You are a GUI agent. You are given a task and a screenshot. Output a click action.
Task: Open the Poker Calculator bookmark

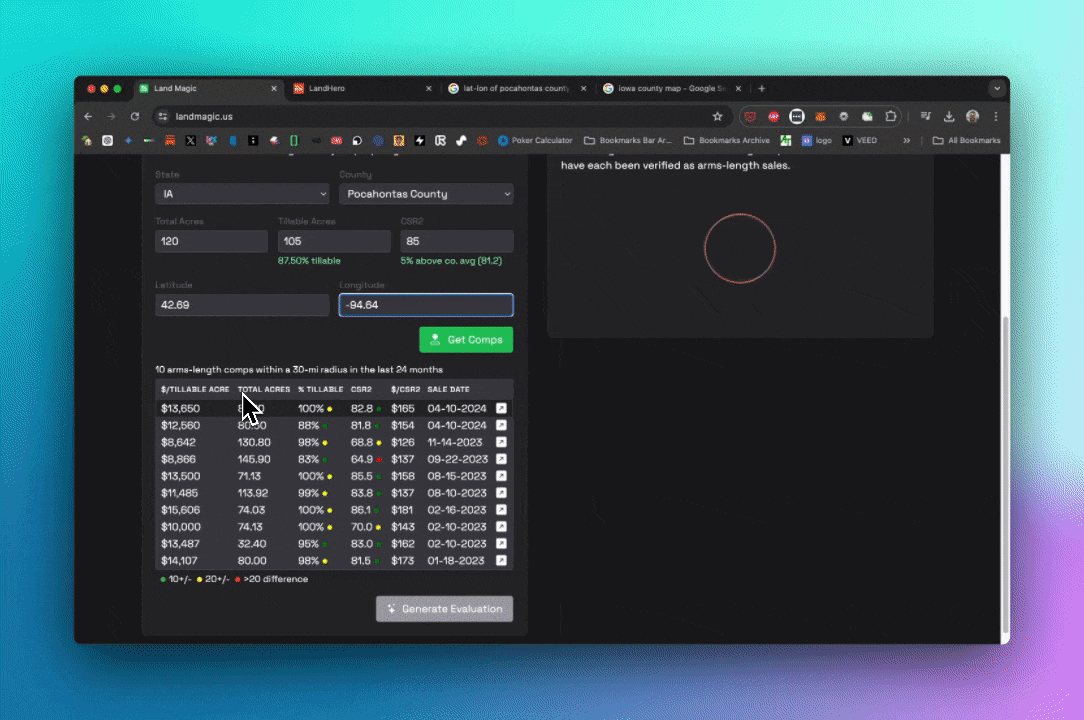pyautogui.click(x=535, y=141)
